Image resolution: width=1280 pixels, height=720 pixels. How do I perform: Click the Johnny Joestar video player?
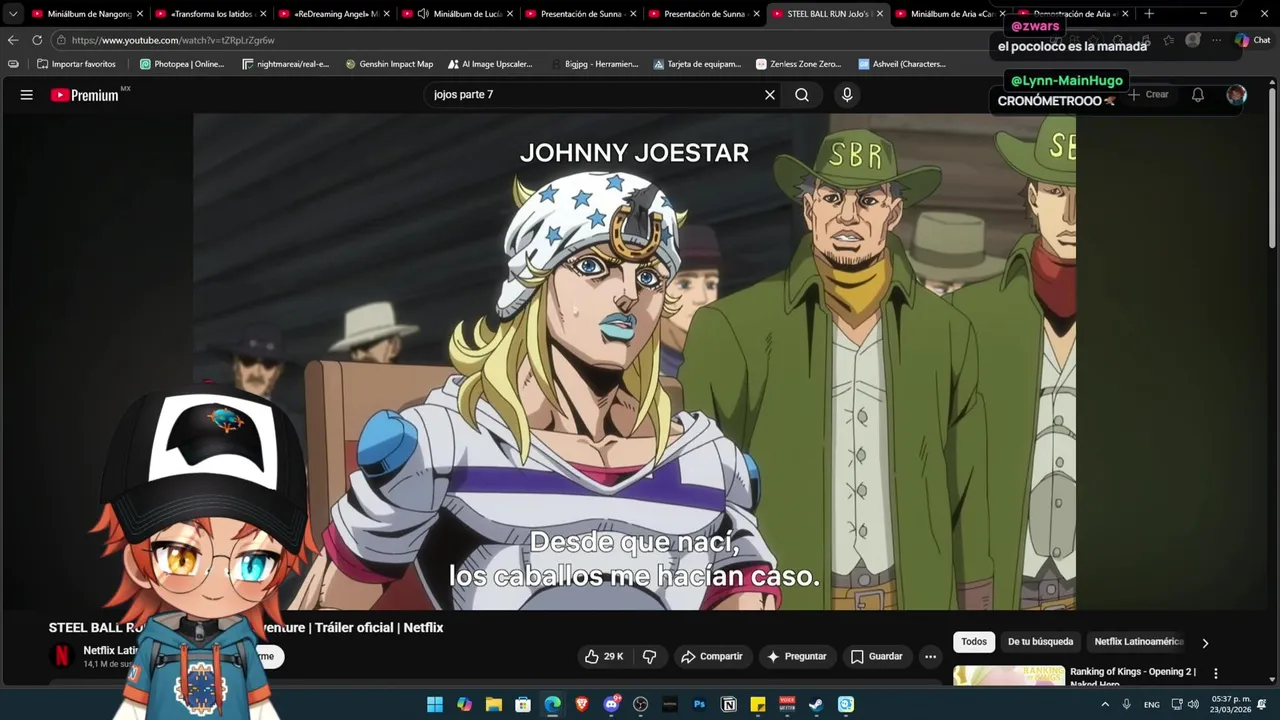(634, 361)
